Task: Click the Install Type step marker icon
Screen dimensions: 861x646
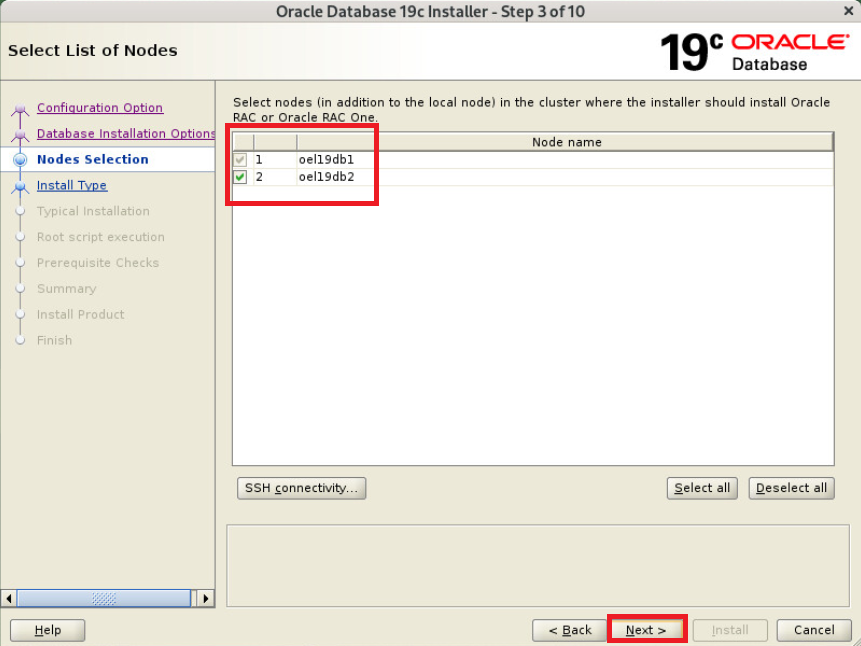Action: (x=20, y=187)
